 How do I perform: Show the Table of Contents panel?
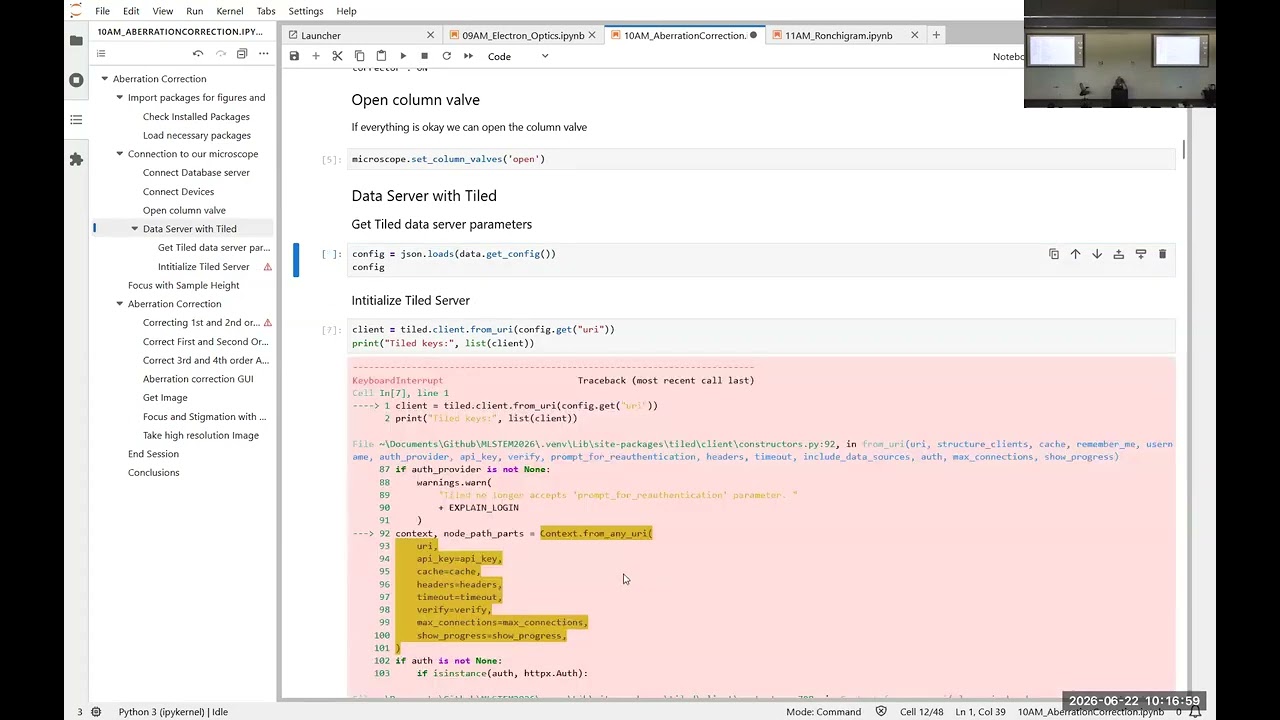coord(76,120)
